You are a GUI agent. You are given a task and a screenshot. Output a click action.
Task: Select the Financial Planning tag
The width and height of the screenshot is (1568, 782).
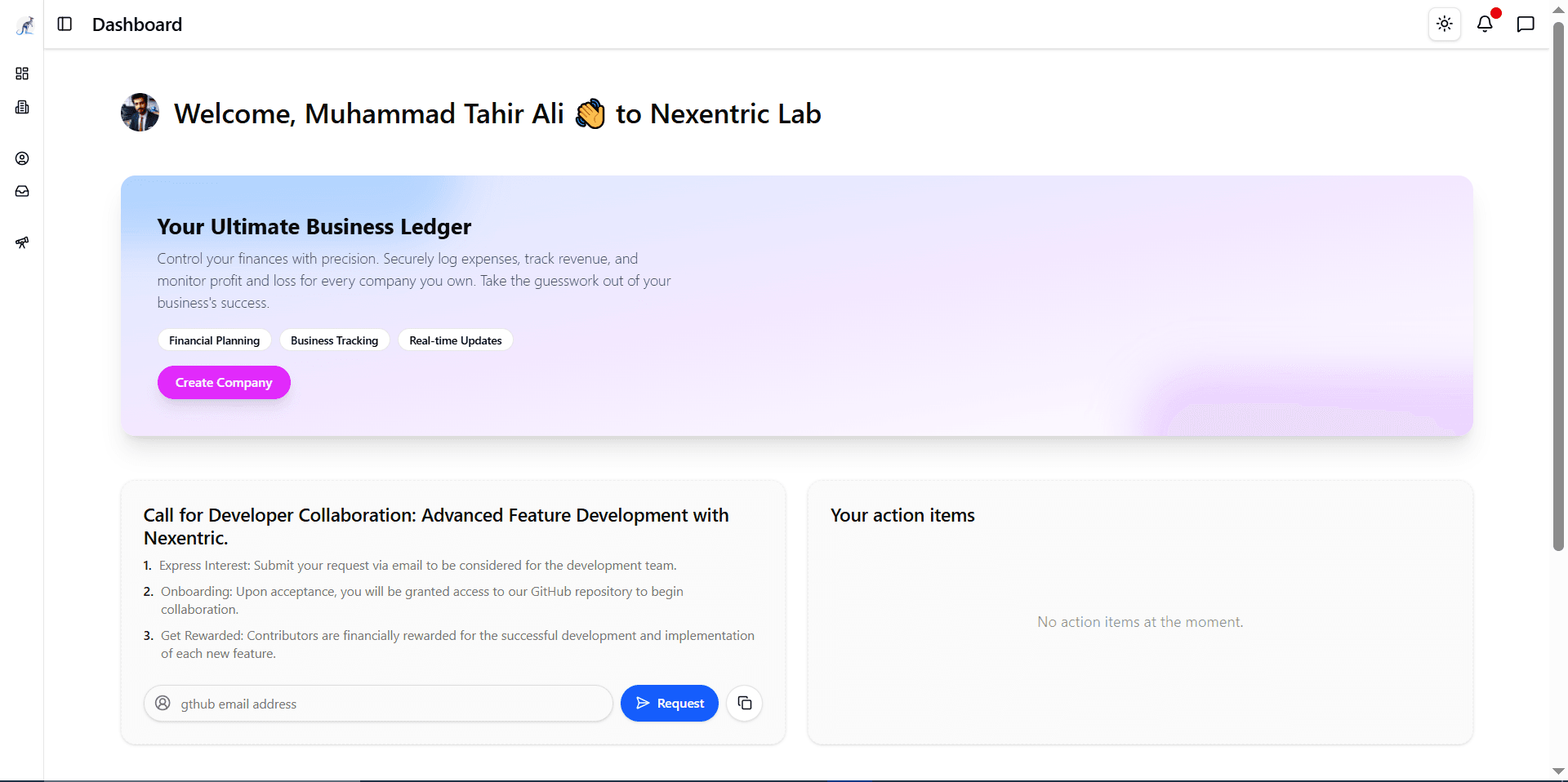(214, 340)
